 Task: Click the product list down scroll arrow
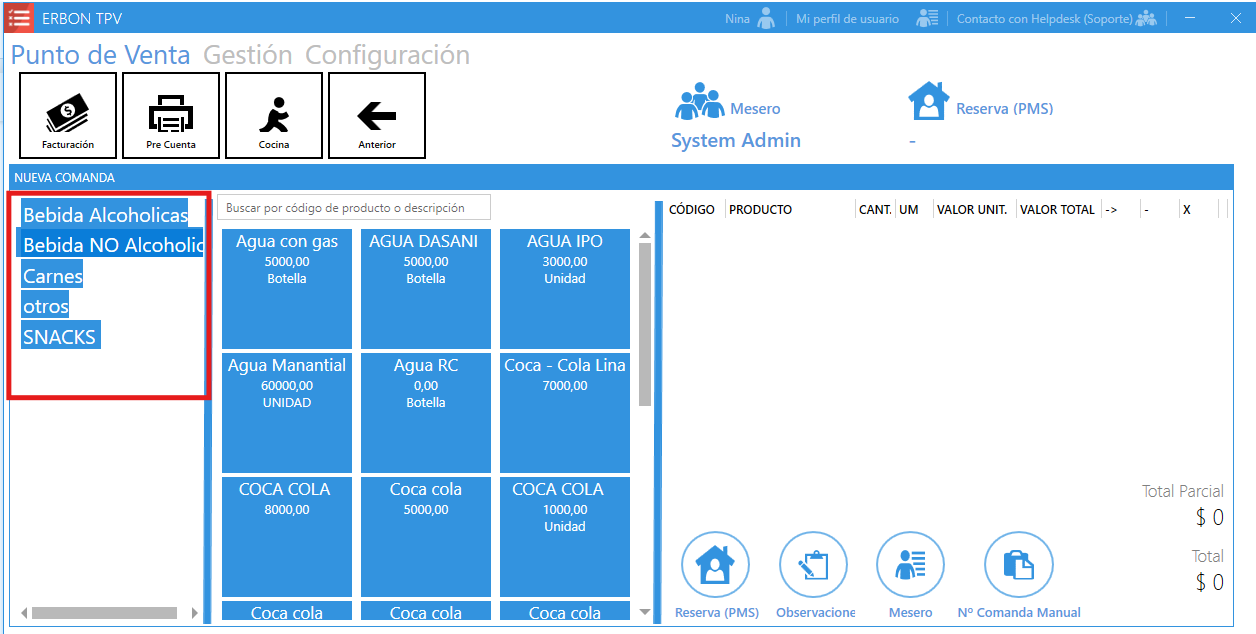pos(645,612)
